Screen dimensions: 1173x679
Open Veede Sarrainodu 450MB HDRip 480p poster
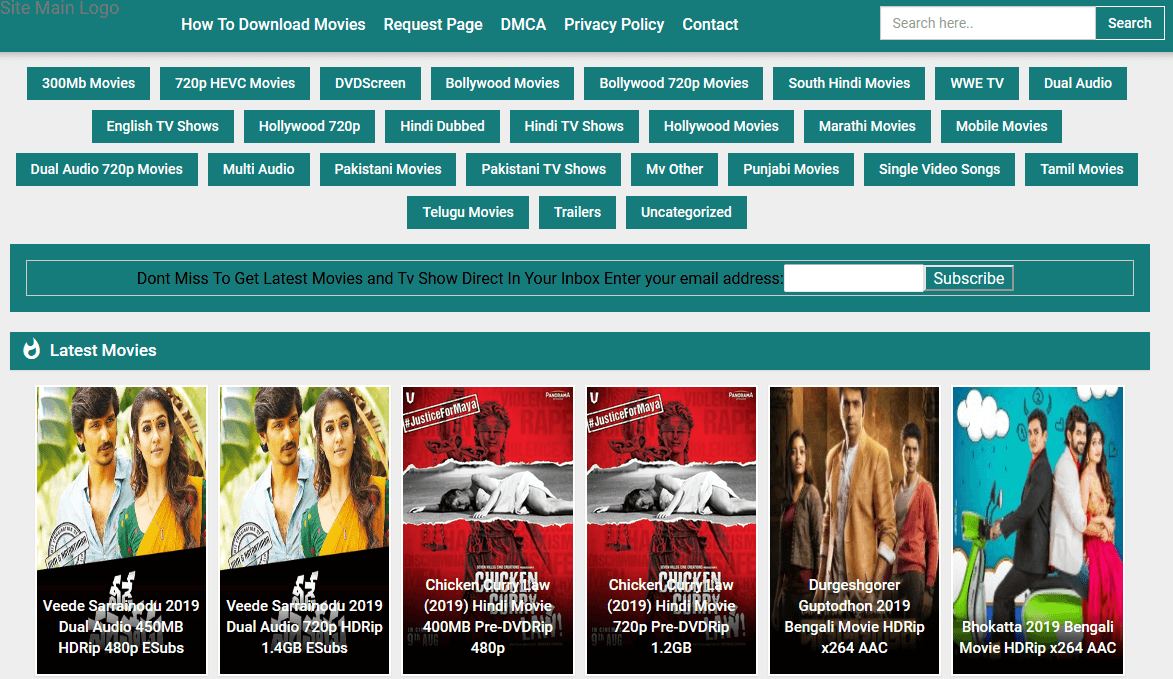[x=121, y=530]
